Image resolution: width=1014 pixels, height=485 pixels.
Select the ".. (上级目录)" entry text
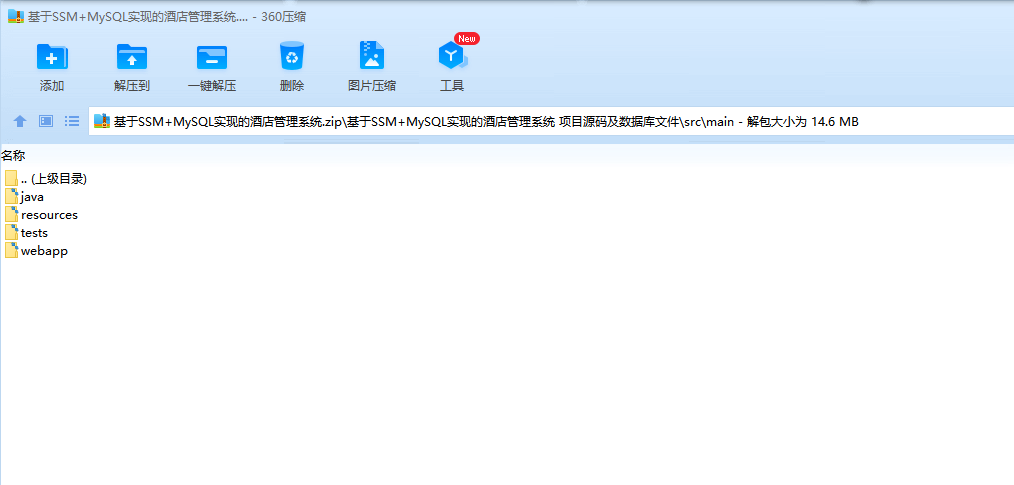coord(54,179)
